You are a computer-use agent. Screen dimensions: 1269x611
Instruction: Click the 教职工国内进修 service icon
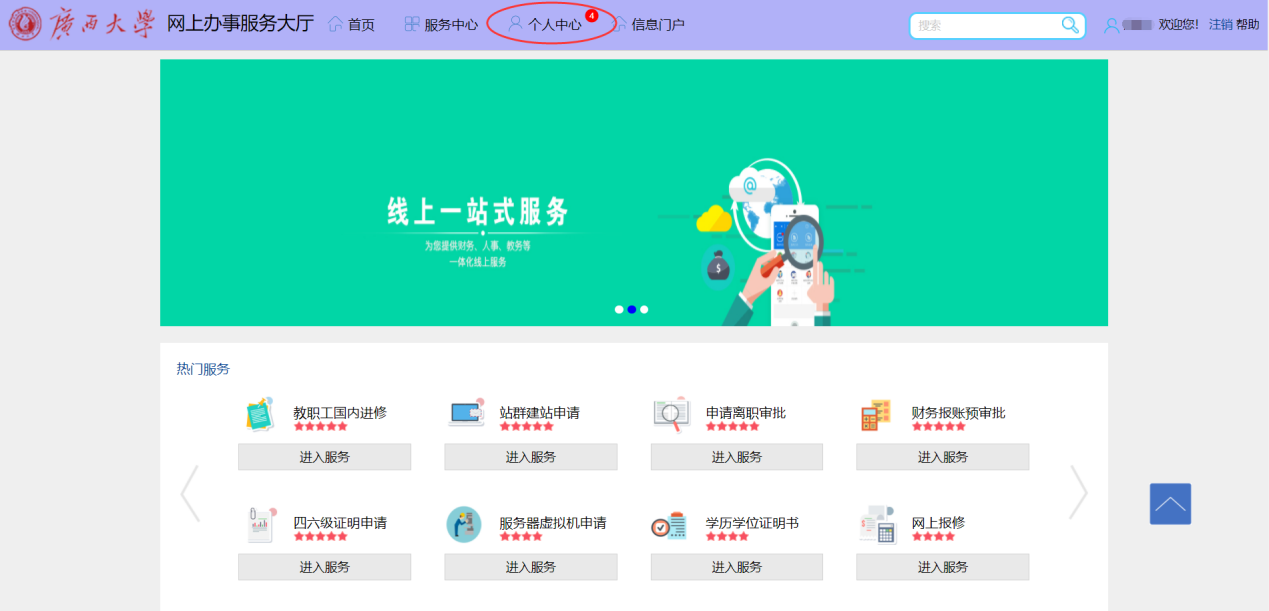[x=260, y=414]
